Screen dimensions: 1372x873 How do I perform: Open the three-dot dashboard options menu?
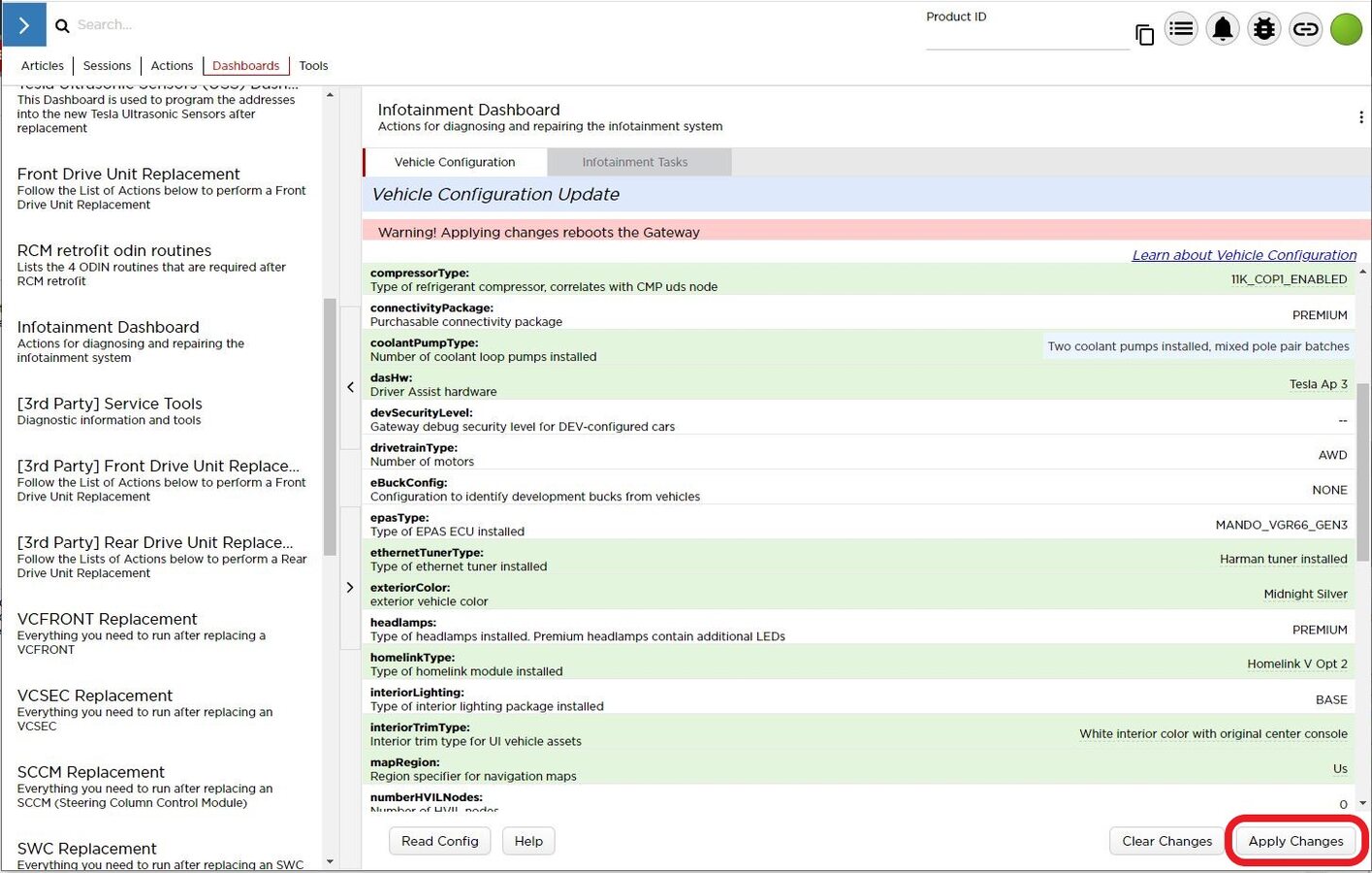click(1360, 117)
